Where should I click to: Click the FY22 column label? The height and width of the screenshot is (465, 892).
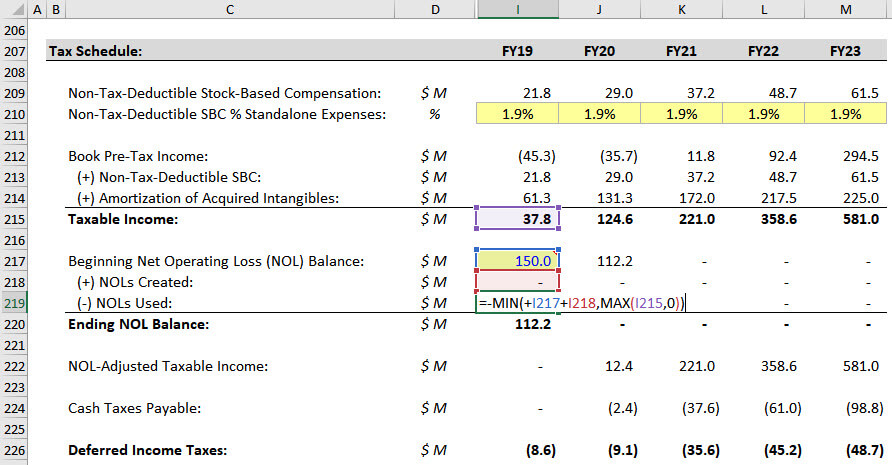763,51
